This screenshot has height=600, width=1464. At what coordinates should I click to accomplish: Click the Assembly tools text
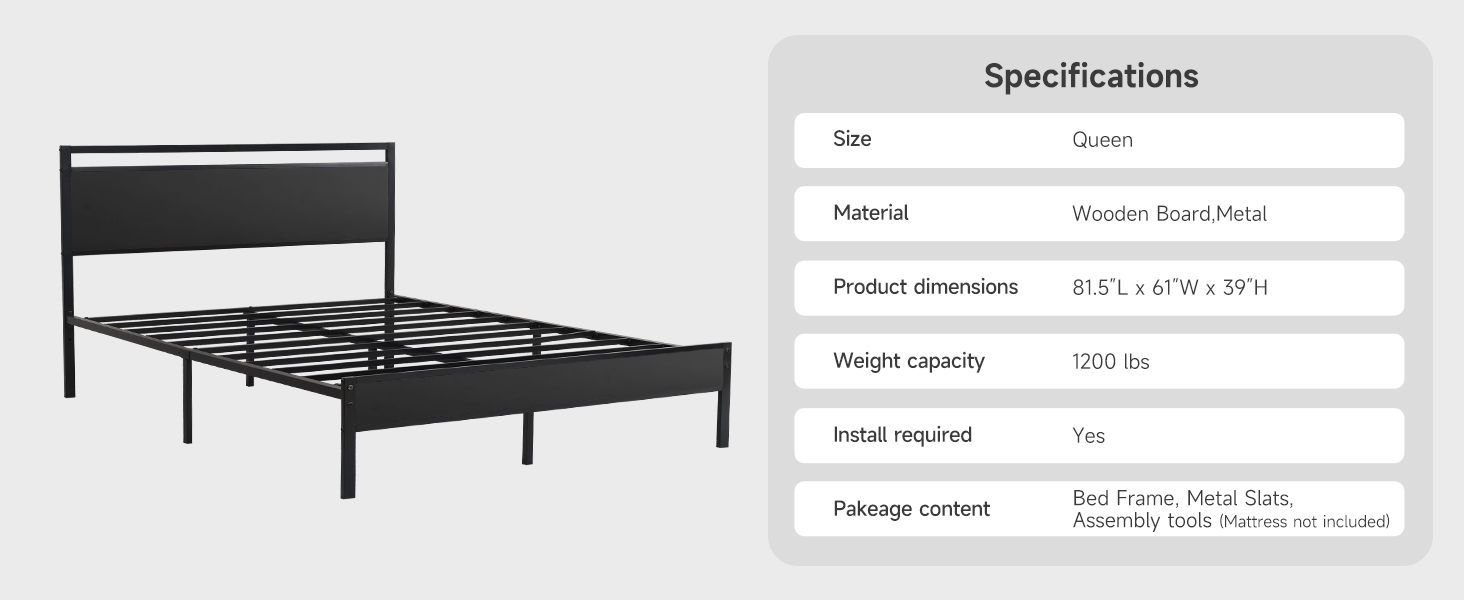[x=1143, y=521]
